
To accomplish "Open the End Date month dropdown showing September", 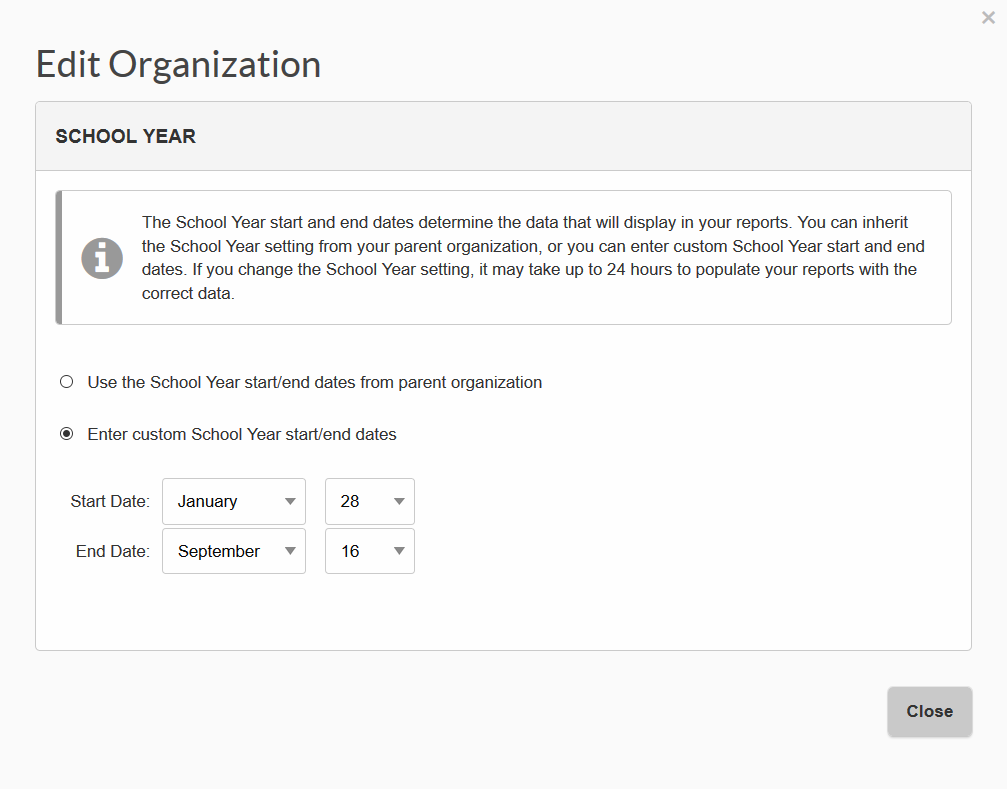I will (233, 551).
